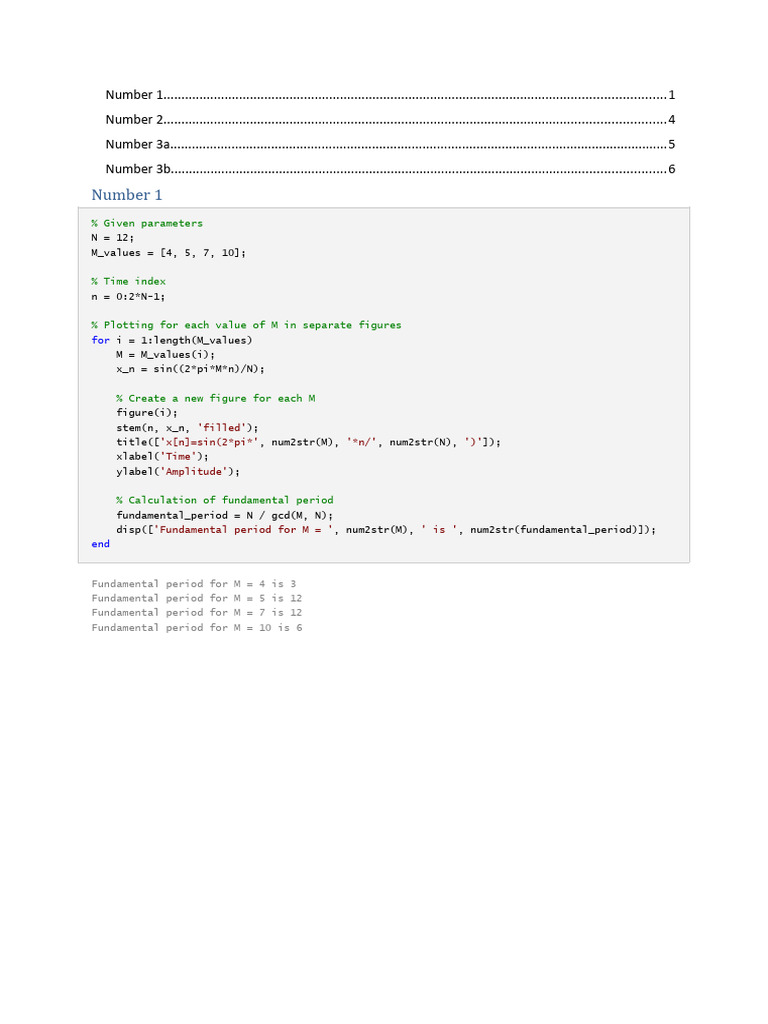Open the 'Number 3b' table of contents entry

(390, 169)
